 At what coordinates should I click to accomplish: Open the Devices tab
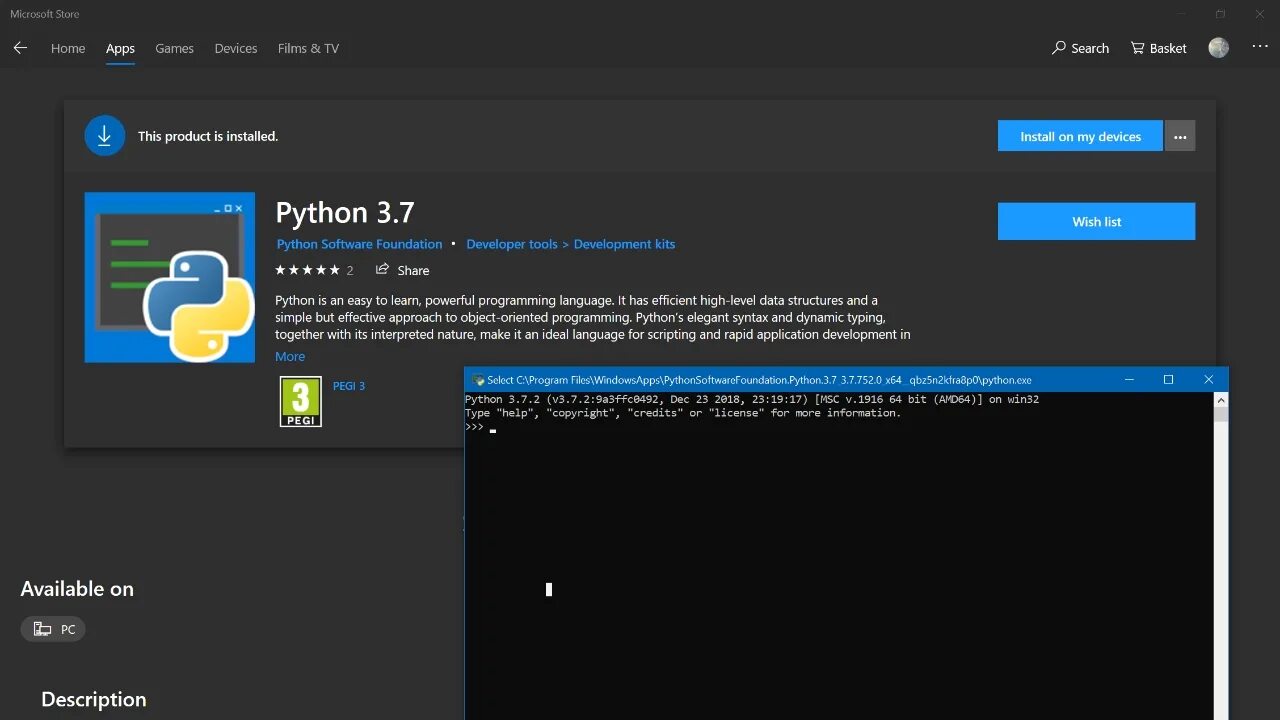pos(236,48)
